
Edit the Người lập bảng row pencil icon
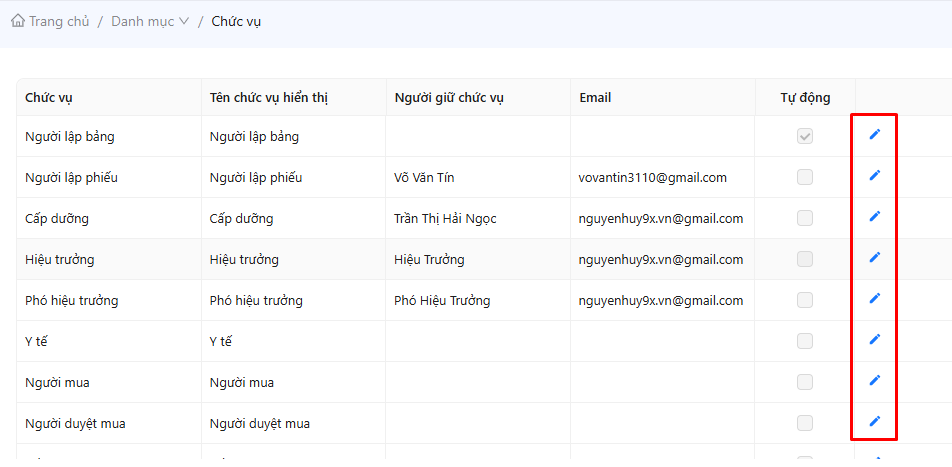874,135
